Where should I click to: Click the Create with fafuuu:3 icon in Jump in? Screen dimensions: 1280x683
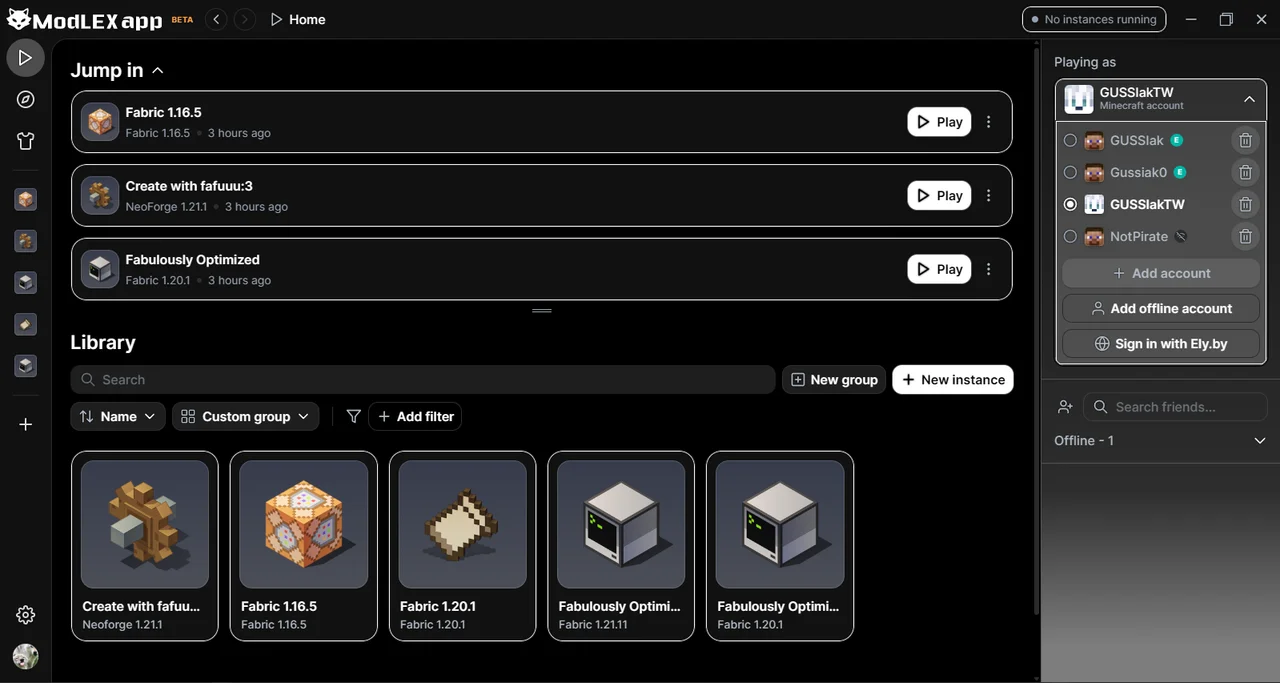click(x=100, y=195)
